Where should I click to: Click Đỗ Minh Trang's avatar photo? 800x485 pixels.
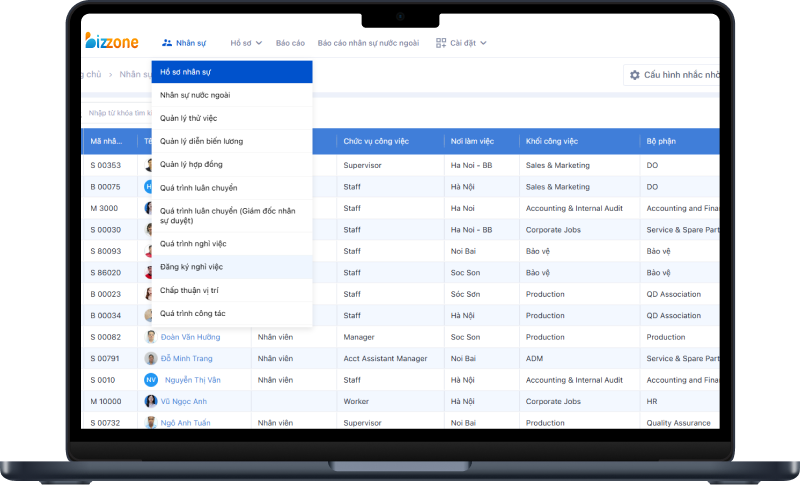click(151, 358)
